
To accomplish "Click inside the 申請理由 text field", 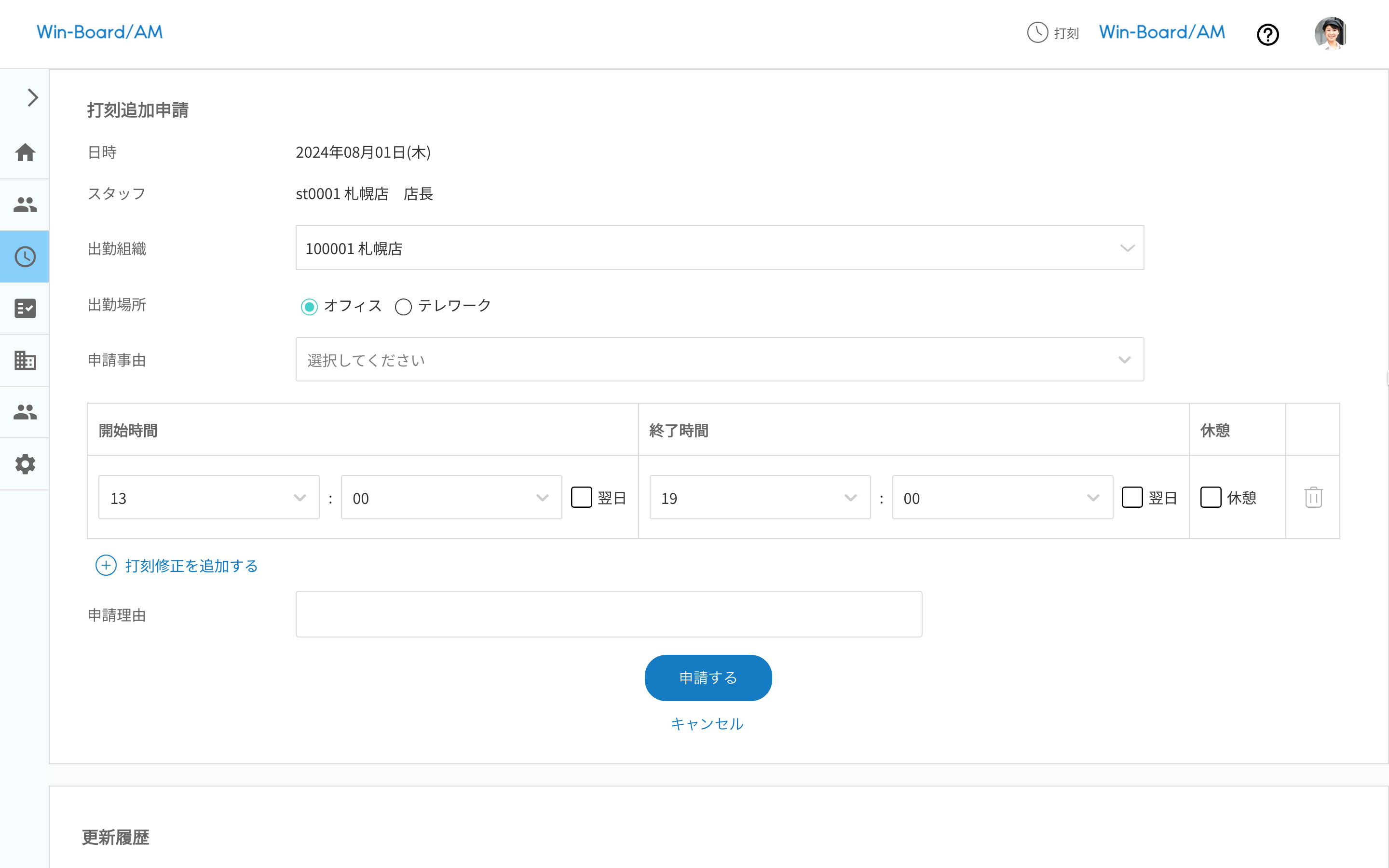I will (608, 614).
